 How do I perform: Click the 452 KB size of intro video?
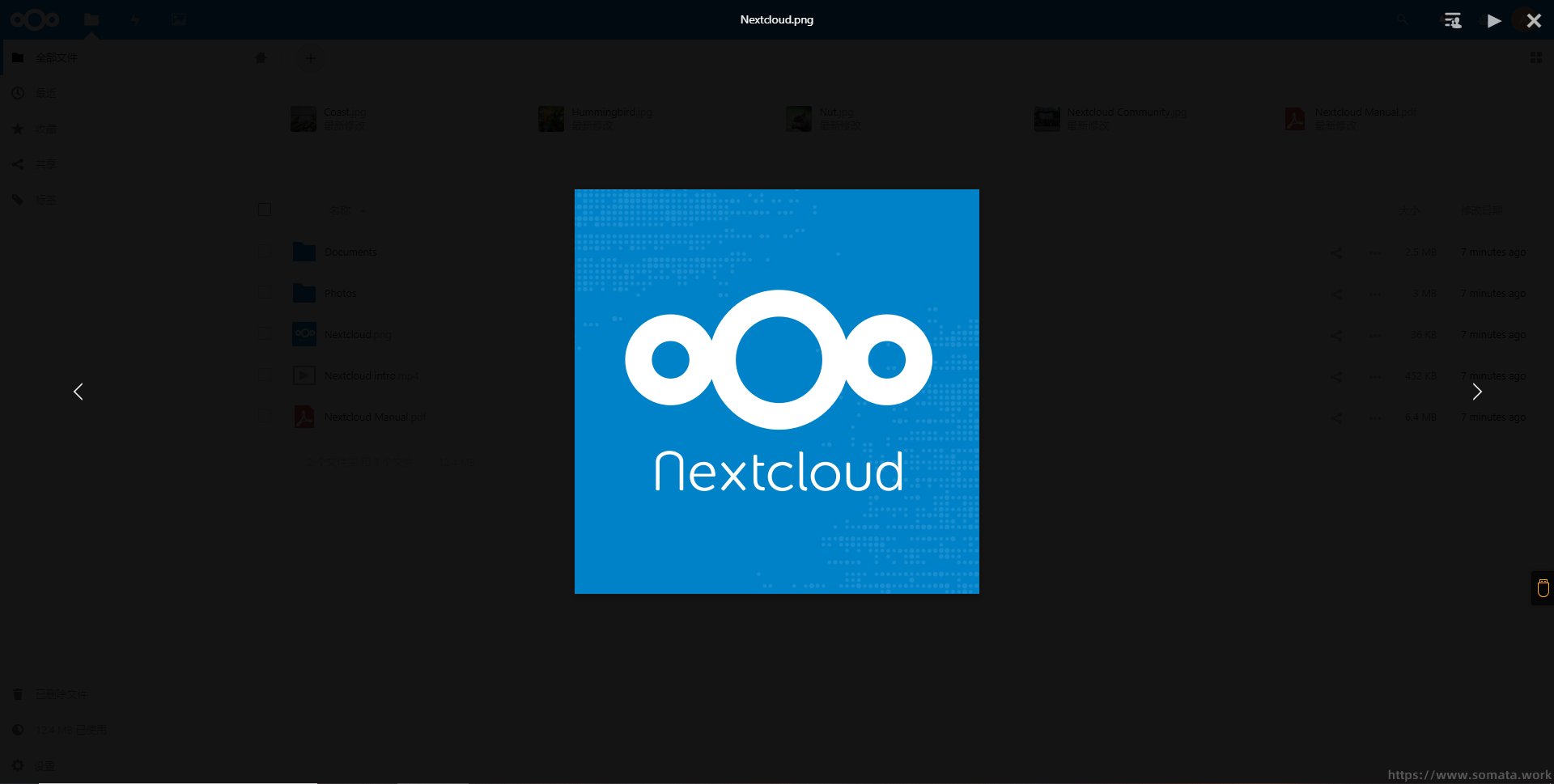[1420, 376]
